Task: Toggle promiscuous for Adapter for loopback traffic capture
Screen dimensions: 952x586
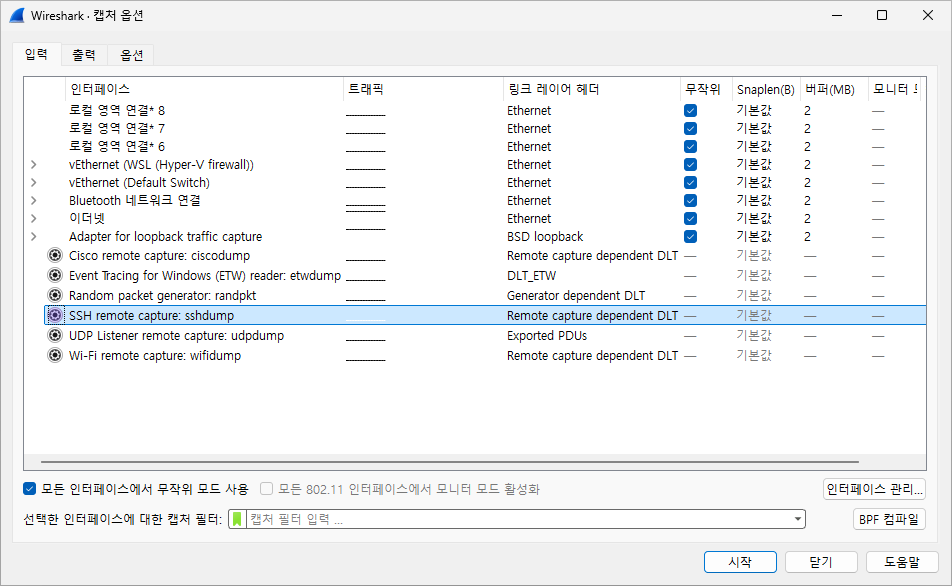Action: (690, 236)
